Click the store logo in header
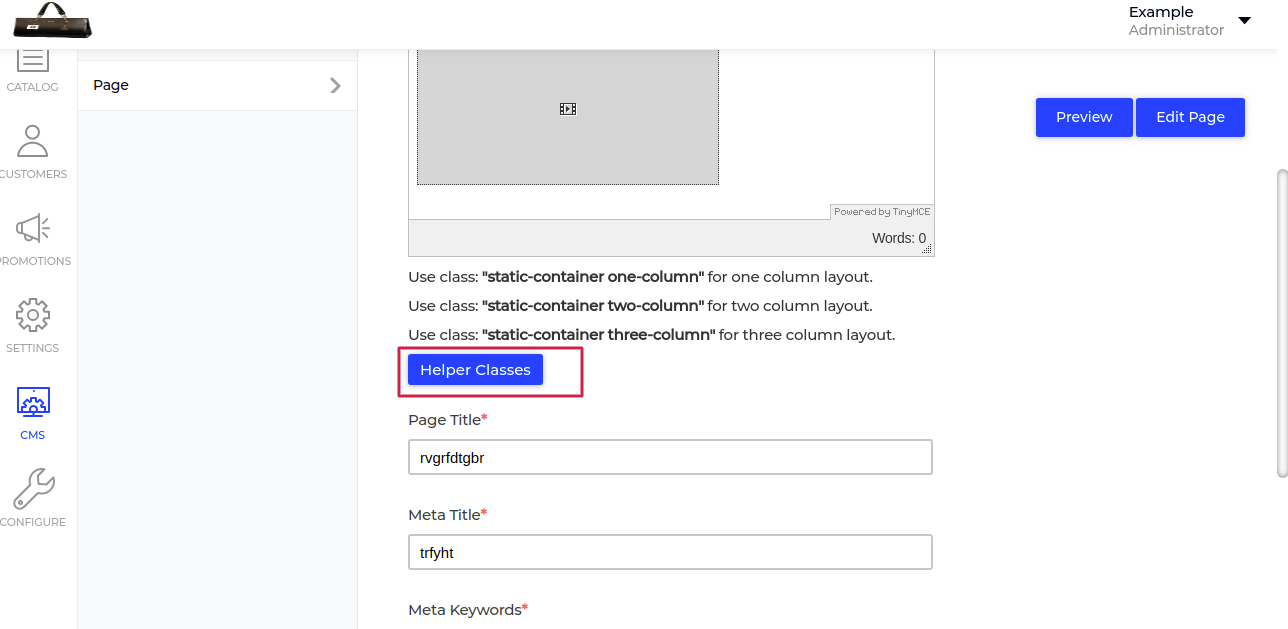The width and height of the screenshot is (1288, 629). click(x=52, y=19)
